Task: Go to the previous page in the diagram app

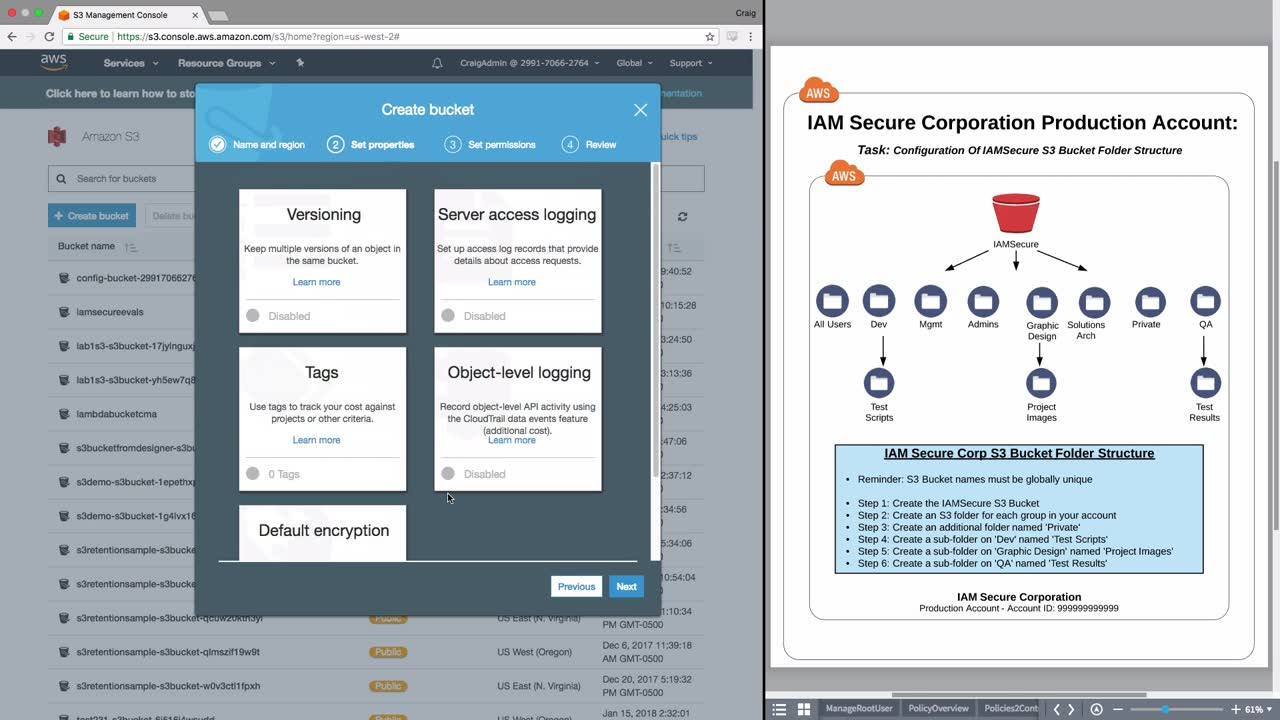Action: click(x=1056, y=709)
